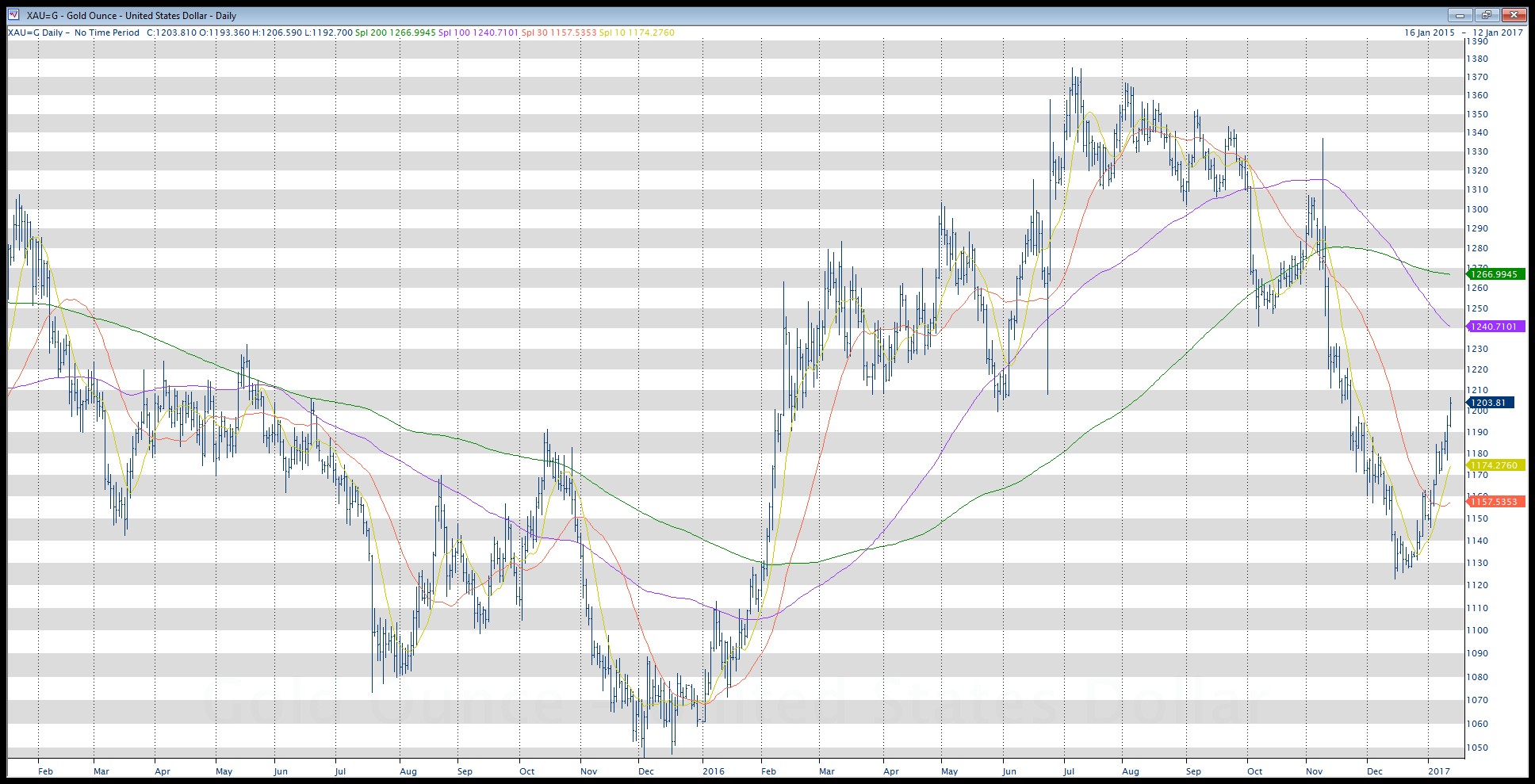Click the 2017 marker on time axis
The width and height of the screenshot is (1535, 784).
point(1437,771)
